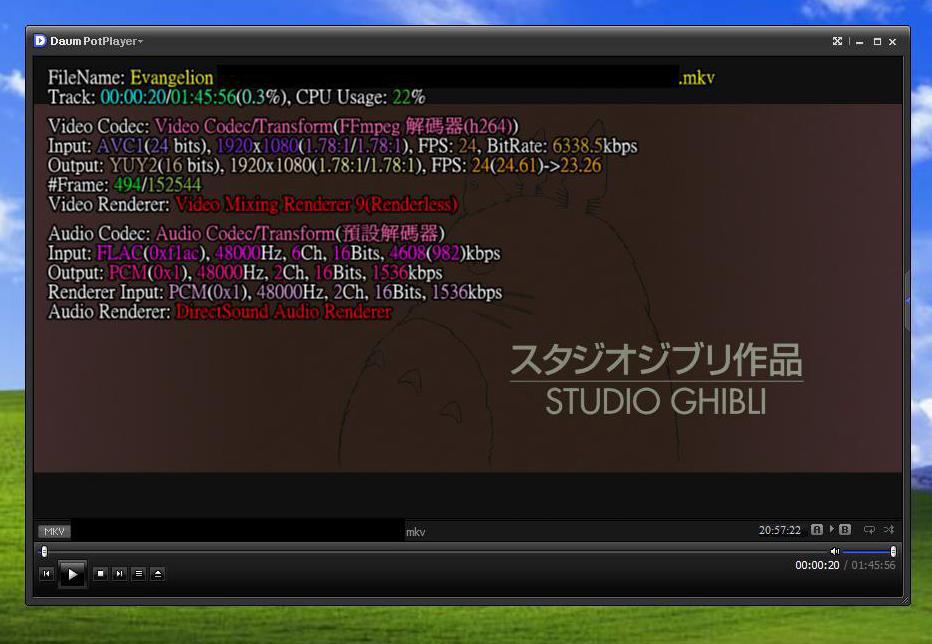Click 'Video Mixing Renderer 9(Renderless)' text

[x=317, y=204]
